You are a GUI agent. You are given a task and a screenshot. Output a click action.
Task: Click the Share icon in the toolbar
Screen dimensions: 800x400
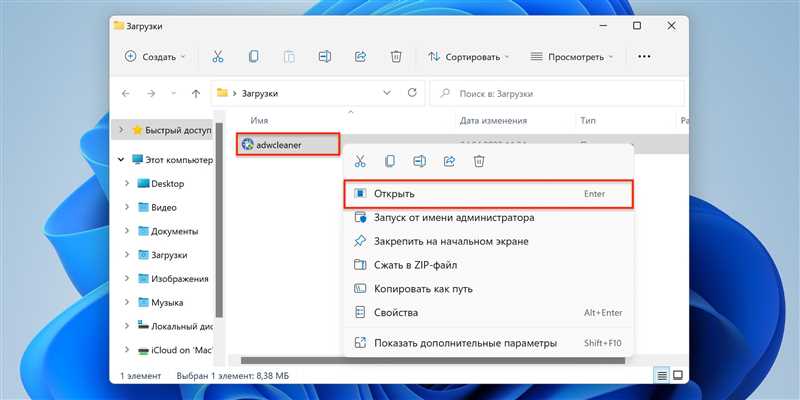pyautogui.click(x=360, y=57)
